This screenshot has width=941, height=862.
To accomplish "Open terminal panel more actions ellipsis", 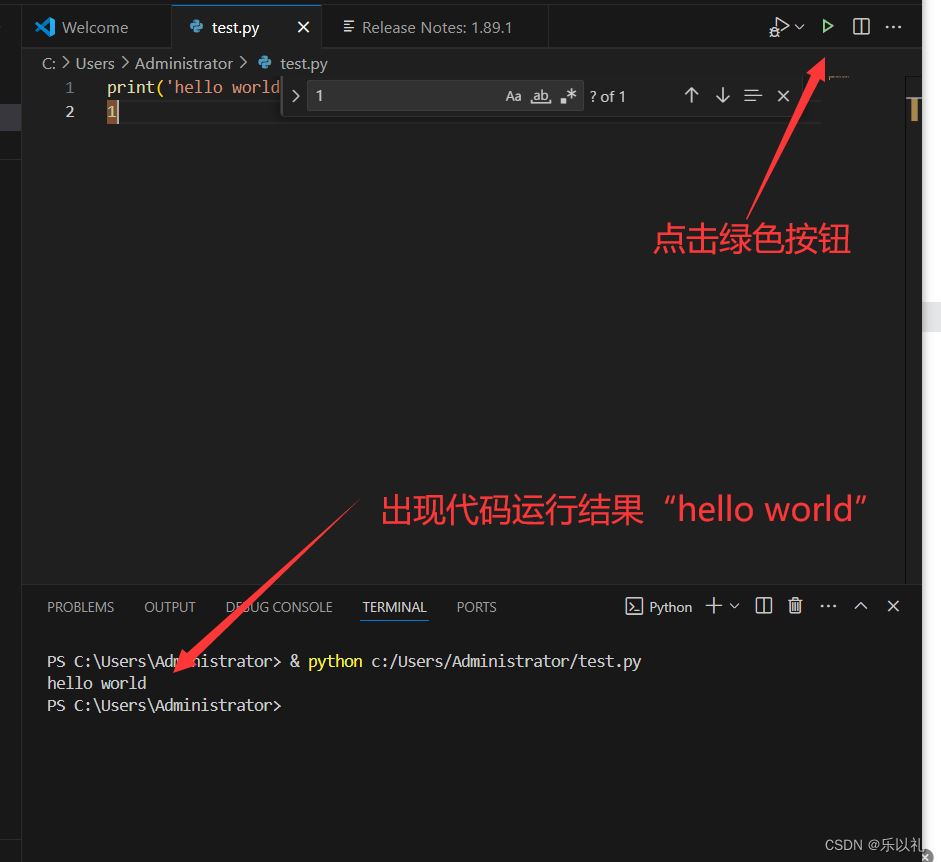I will coord(828,605).
